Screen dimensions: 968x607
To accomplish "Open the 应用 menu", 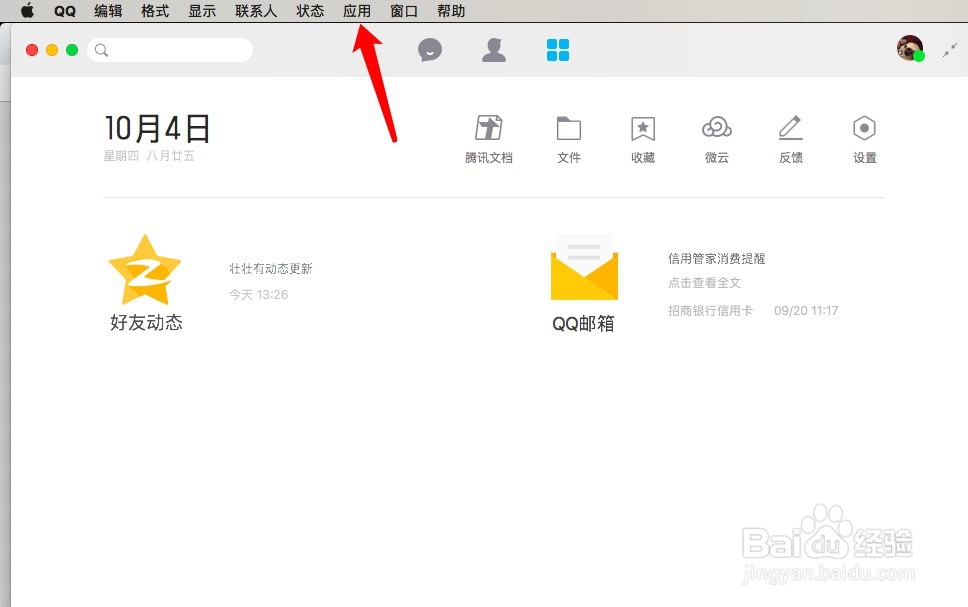I will tap(357, 11).
